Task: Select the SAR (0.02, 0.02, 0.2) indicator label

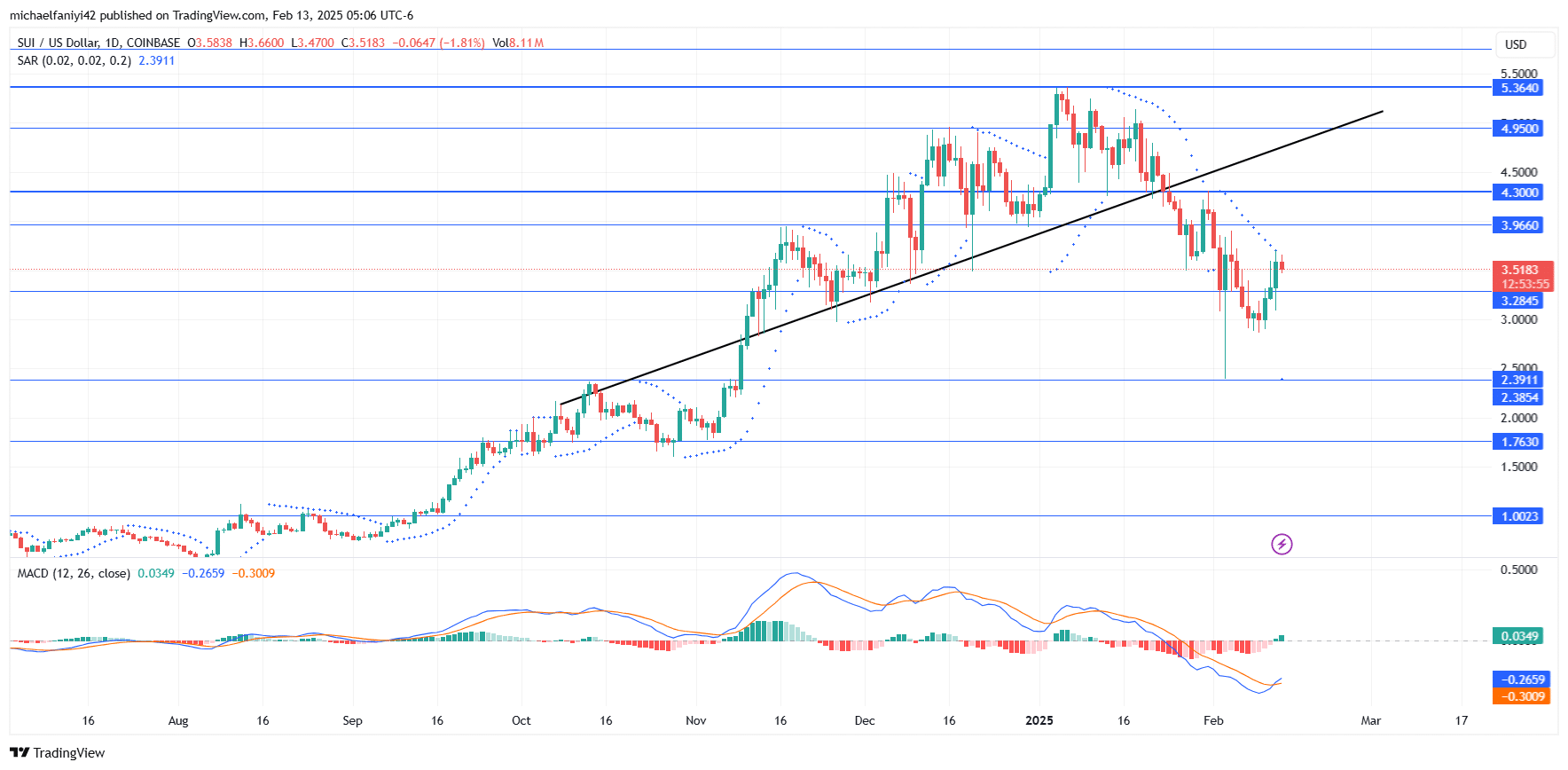Action: (x=74, y=60)
